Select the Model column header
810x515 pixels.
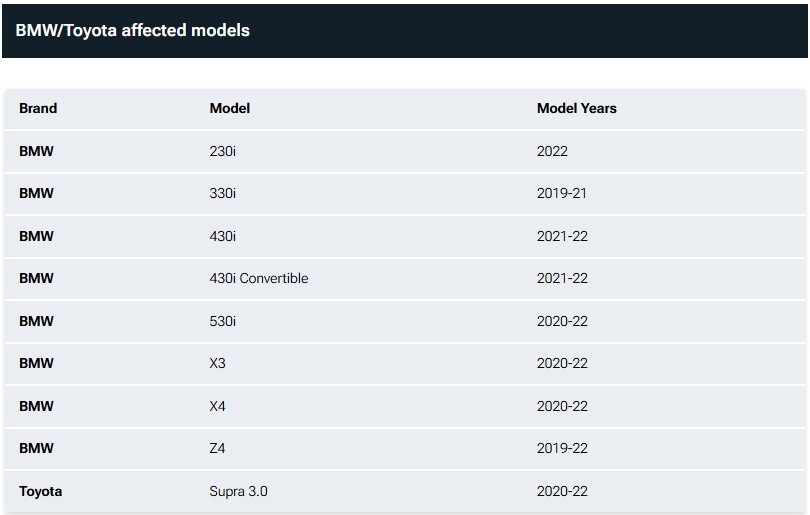pyautogui.click(x=230, y=108)
